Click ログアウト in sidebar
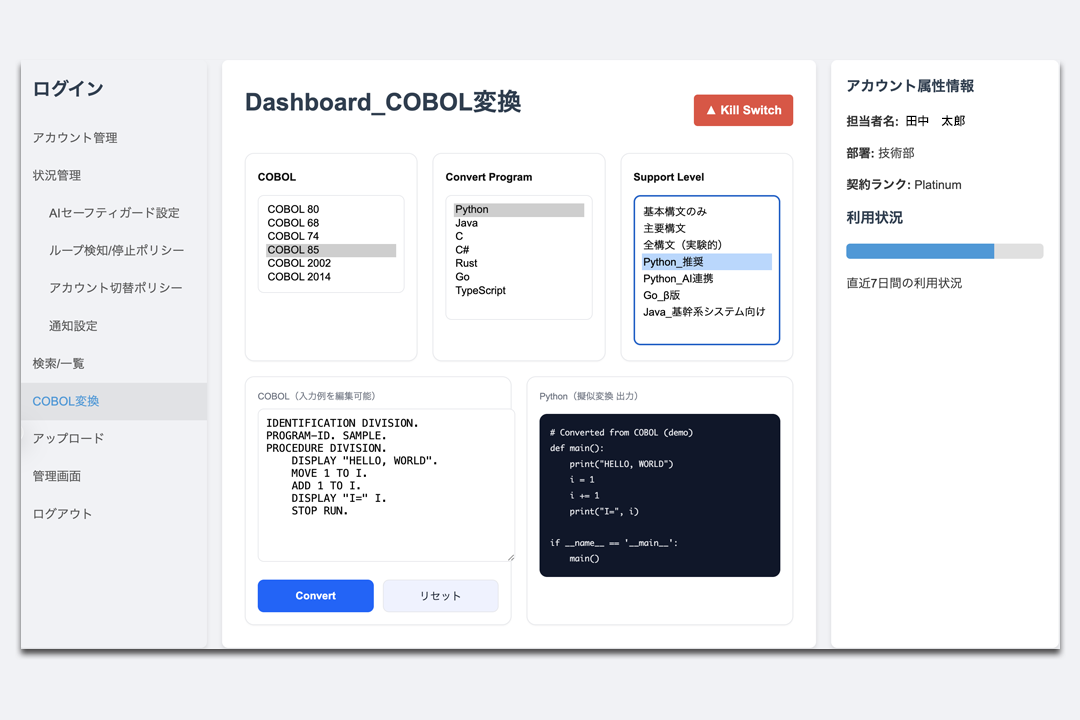The height and width of the screenshot is (720, 1080). [62, 514]
